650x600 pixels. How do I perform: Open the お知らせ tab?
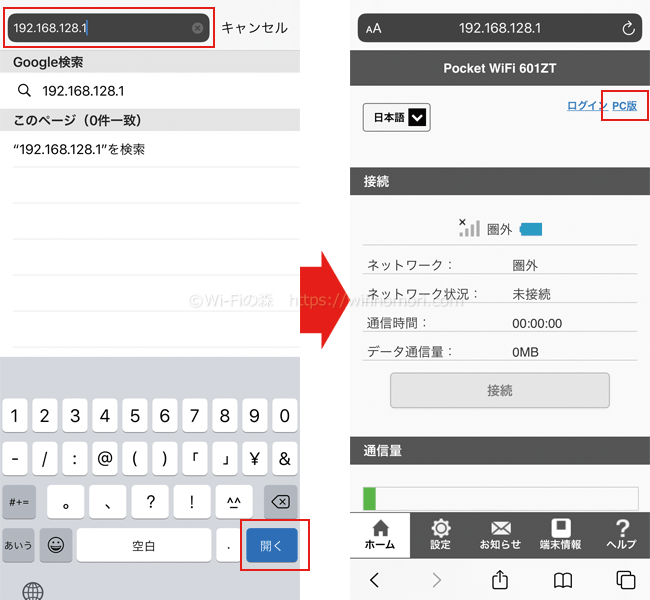500,535
